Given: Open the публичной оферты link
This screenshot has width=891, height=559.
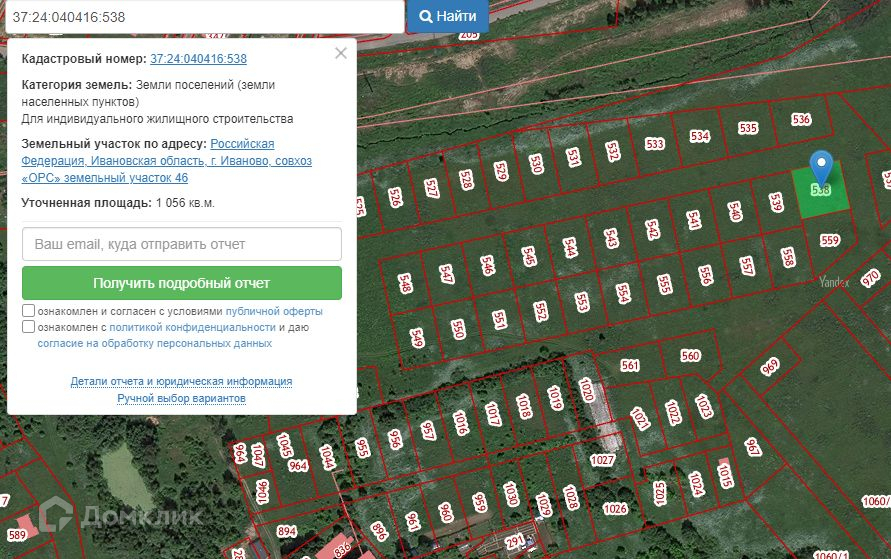Looking at the screenshot, I should click(274, 311).
